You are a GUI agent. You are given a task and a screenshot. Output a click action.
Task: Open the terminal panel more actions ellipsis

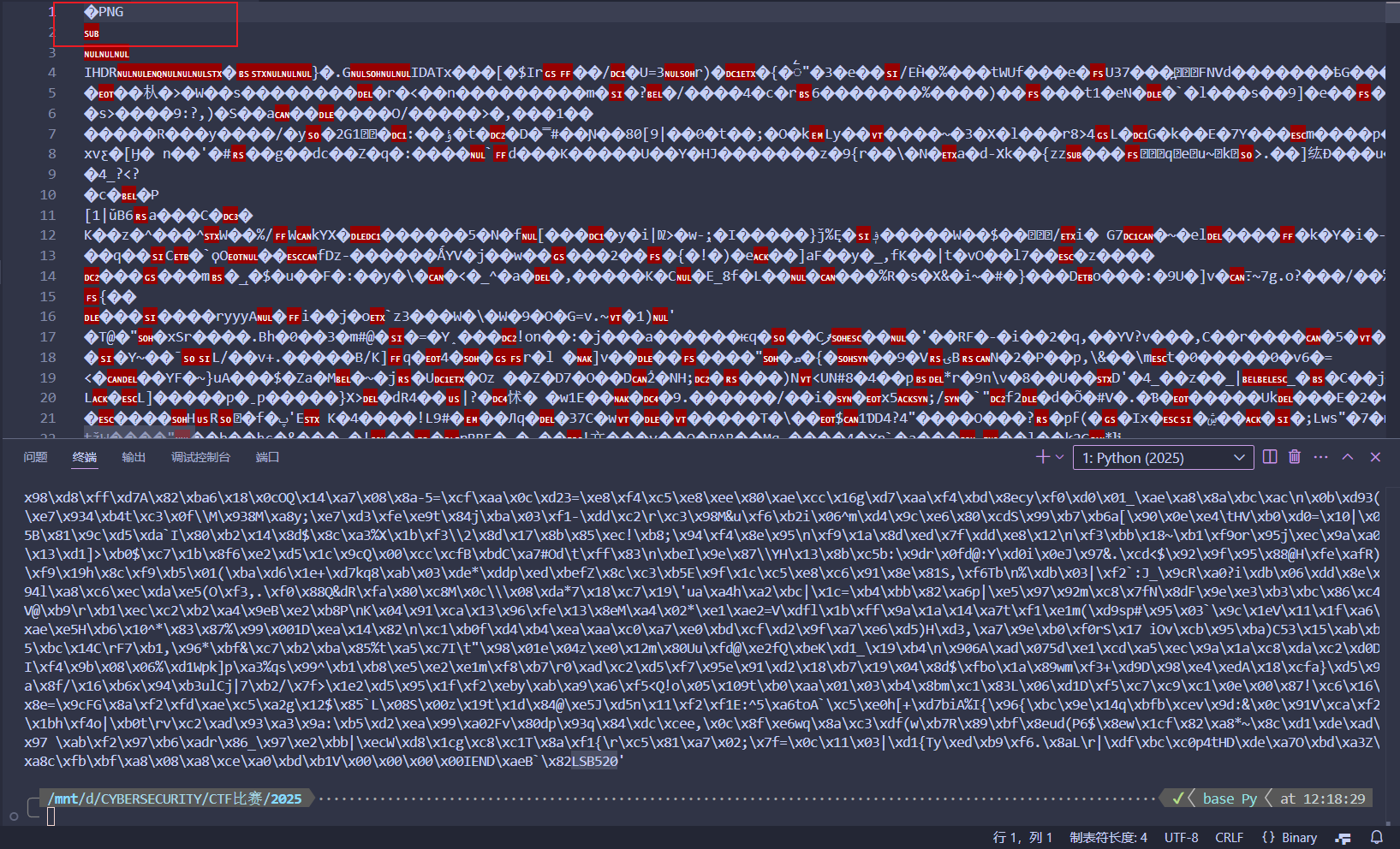pyautogui.click(x=1320, y=457)
